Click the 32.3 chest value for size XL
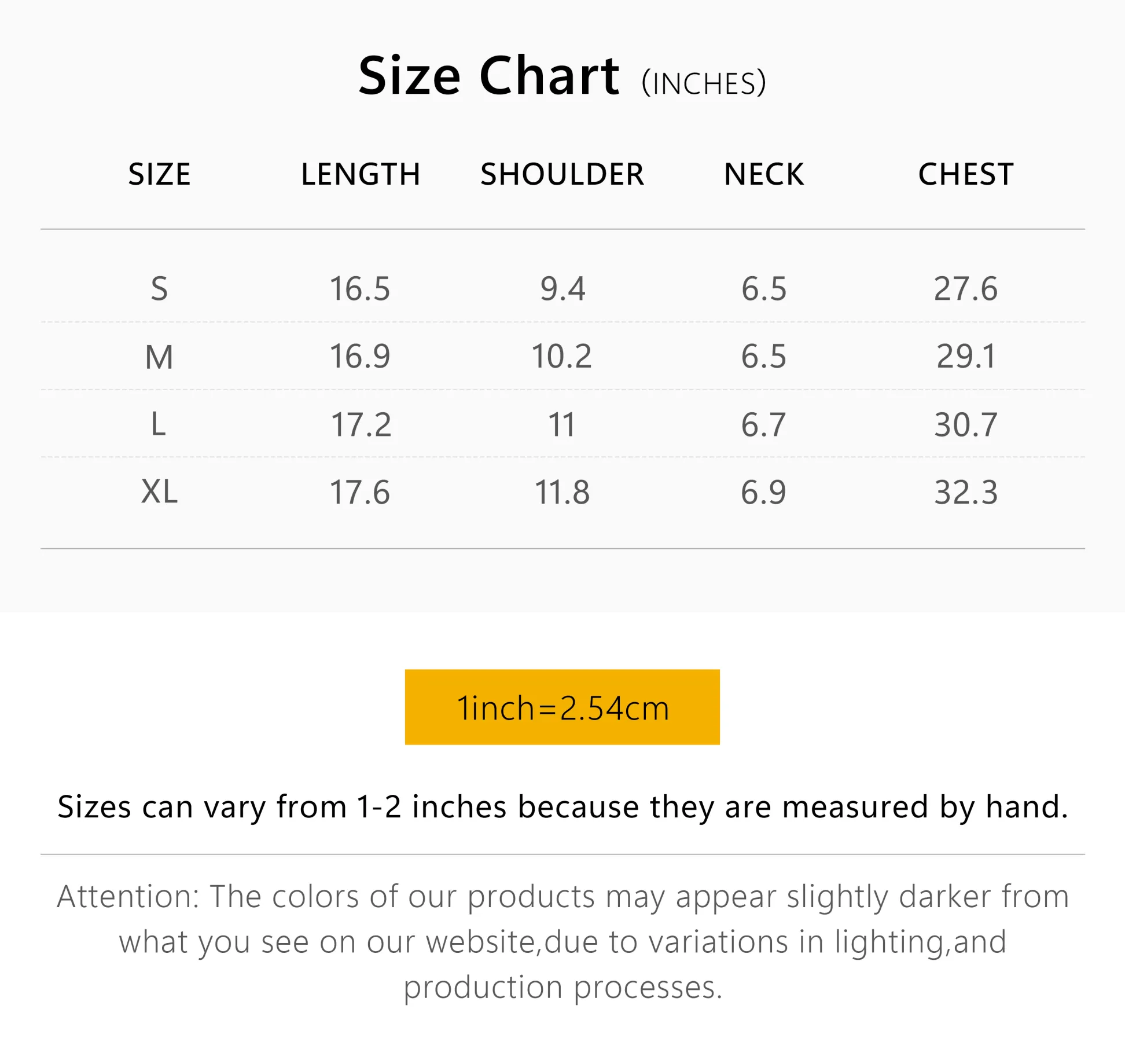Viewport: 1125px width, 1064px height. click(966, 493)
